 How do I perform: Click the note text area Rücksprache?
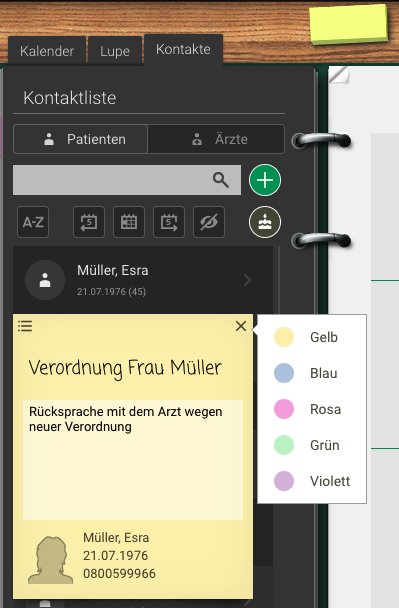coord(133,460)
